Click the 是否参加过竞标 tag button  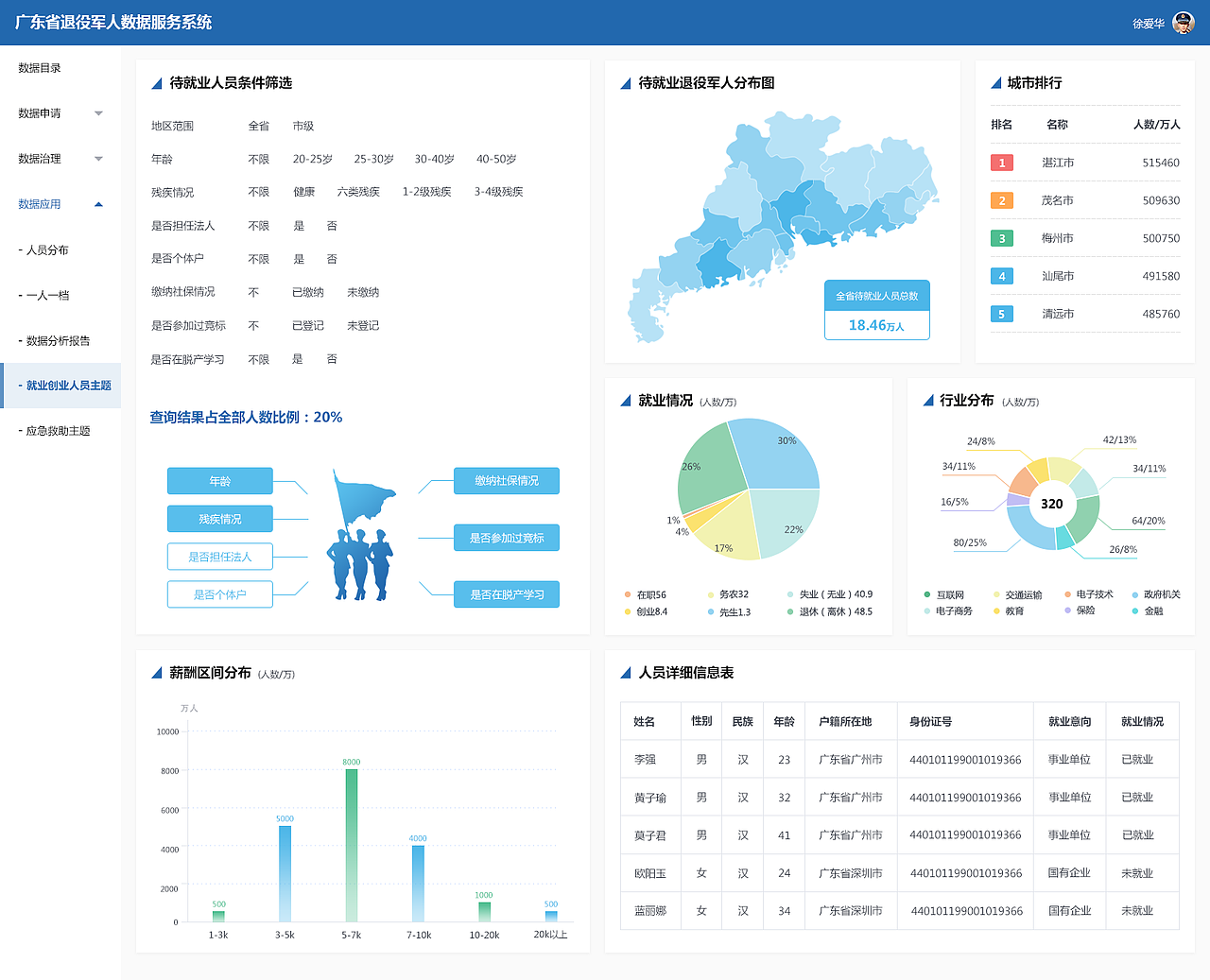[507, 538]
